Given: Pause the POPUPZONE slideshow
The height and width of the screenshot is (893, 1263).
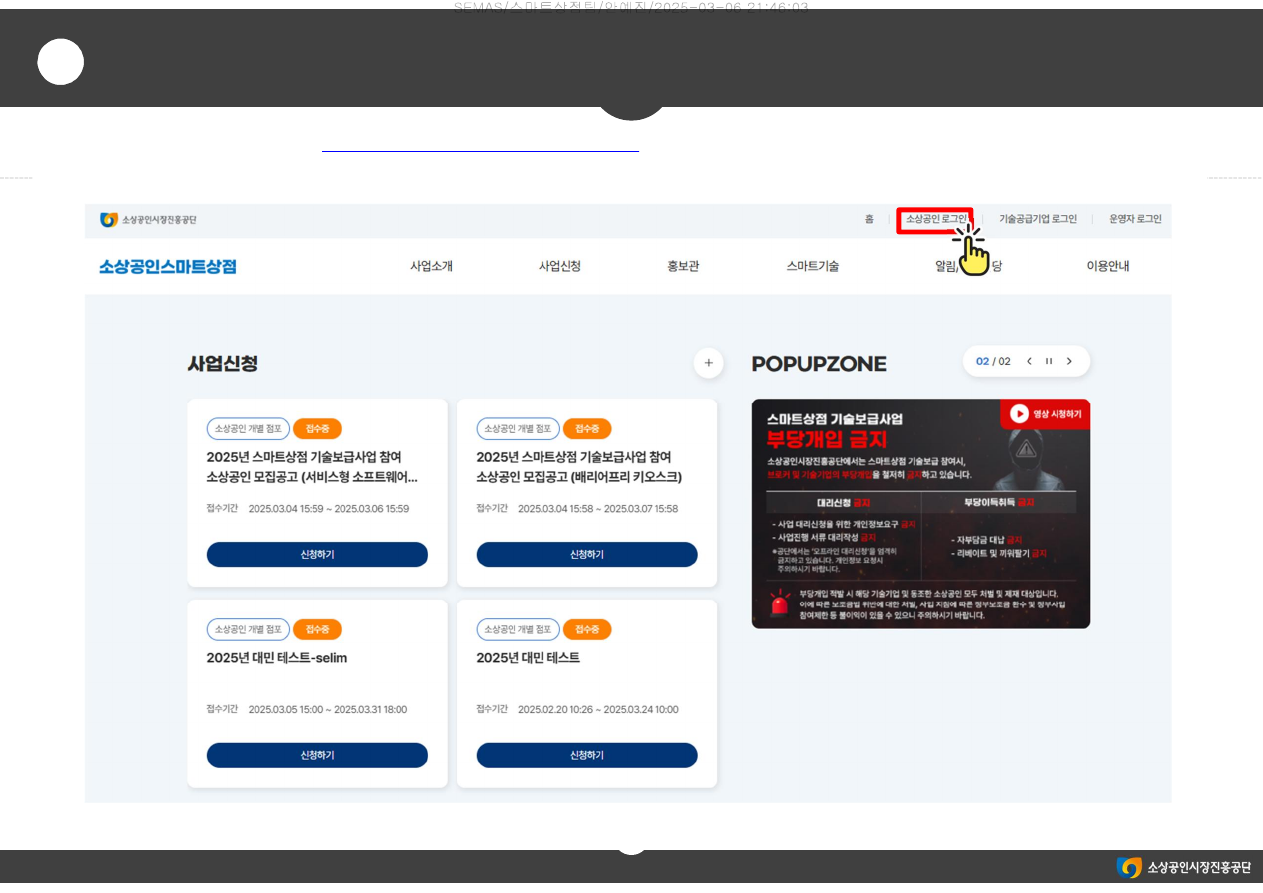Looking at the screenshot, I should pos(1049,362).
